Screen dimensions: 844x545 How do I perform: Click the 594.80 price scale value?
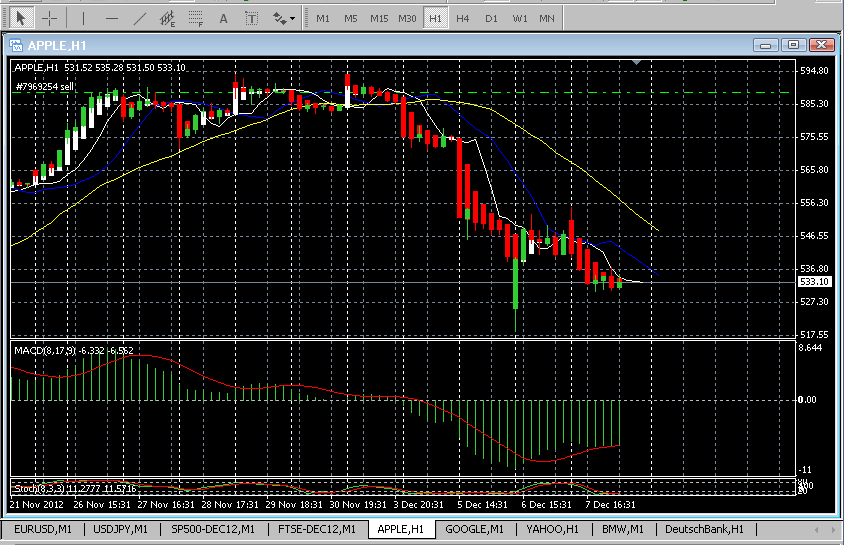[x=814, y=70]
